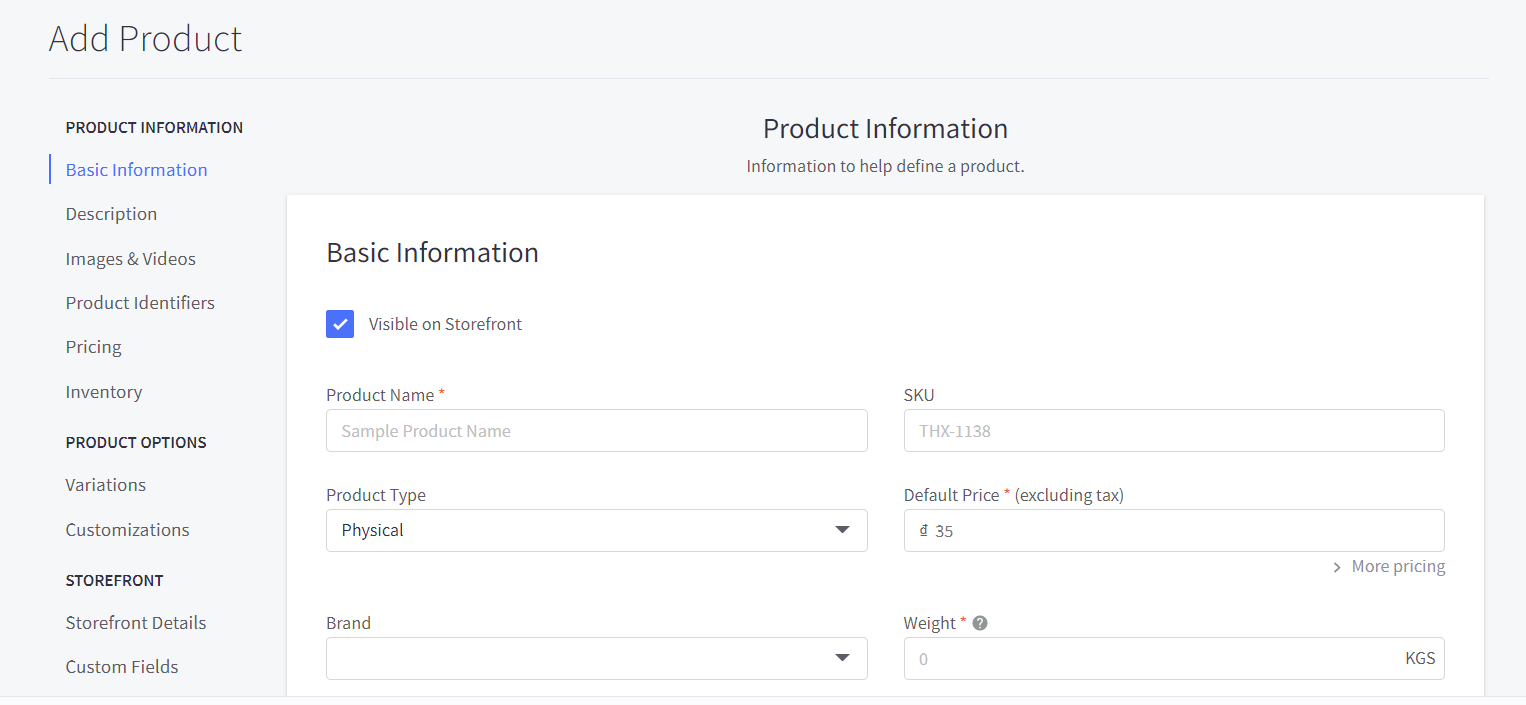Click the Default Price input field

tap(1180, 531)
